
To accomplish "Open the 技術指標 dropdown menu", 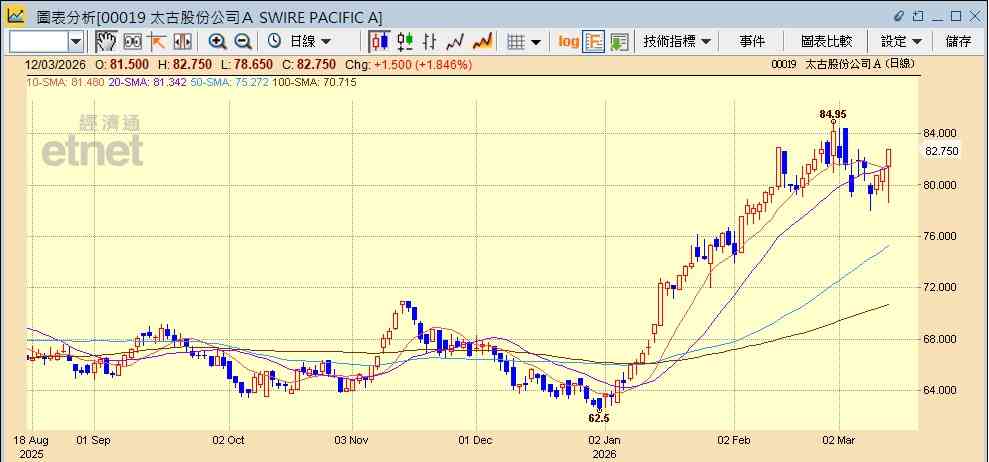I will coord(677,42).
